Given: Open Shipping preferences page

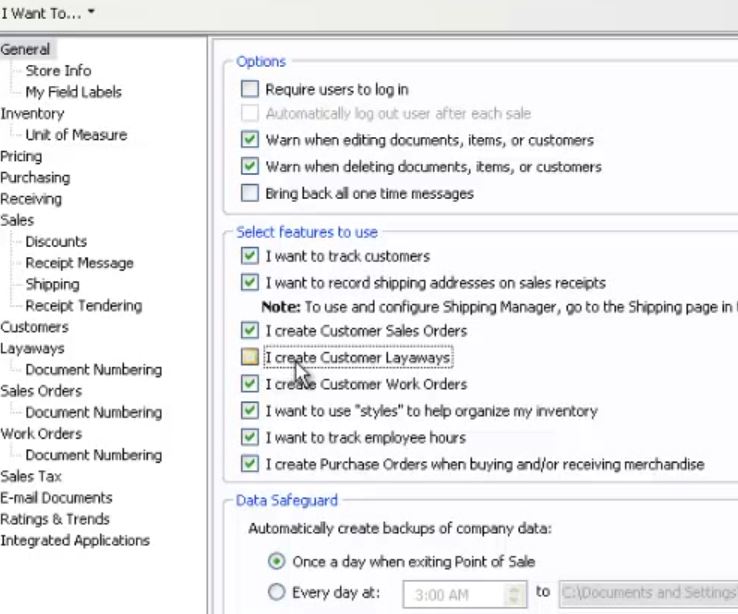Looking at the screenshot, I should pyautogui.click(x=52, y=284).
